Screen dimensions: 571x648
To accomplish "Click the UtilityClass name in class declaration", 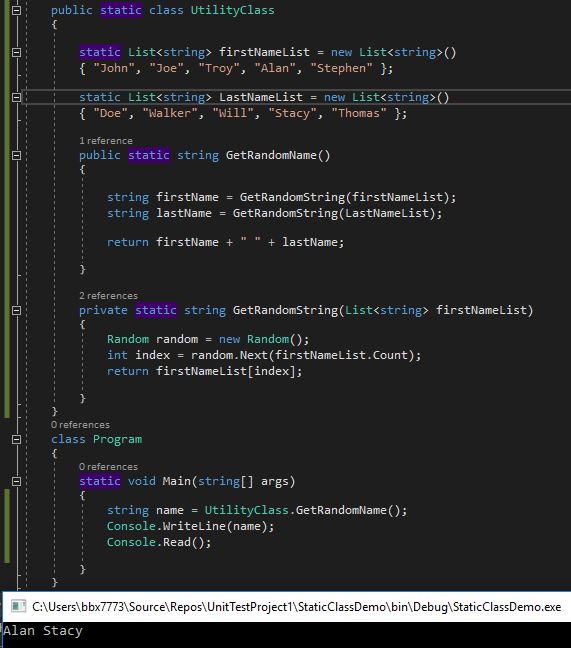I will pyautogui.click(x=232, y=10).
